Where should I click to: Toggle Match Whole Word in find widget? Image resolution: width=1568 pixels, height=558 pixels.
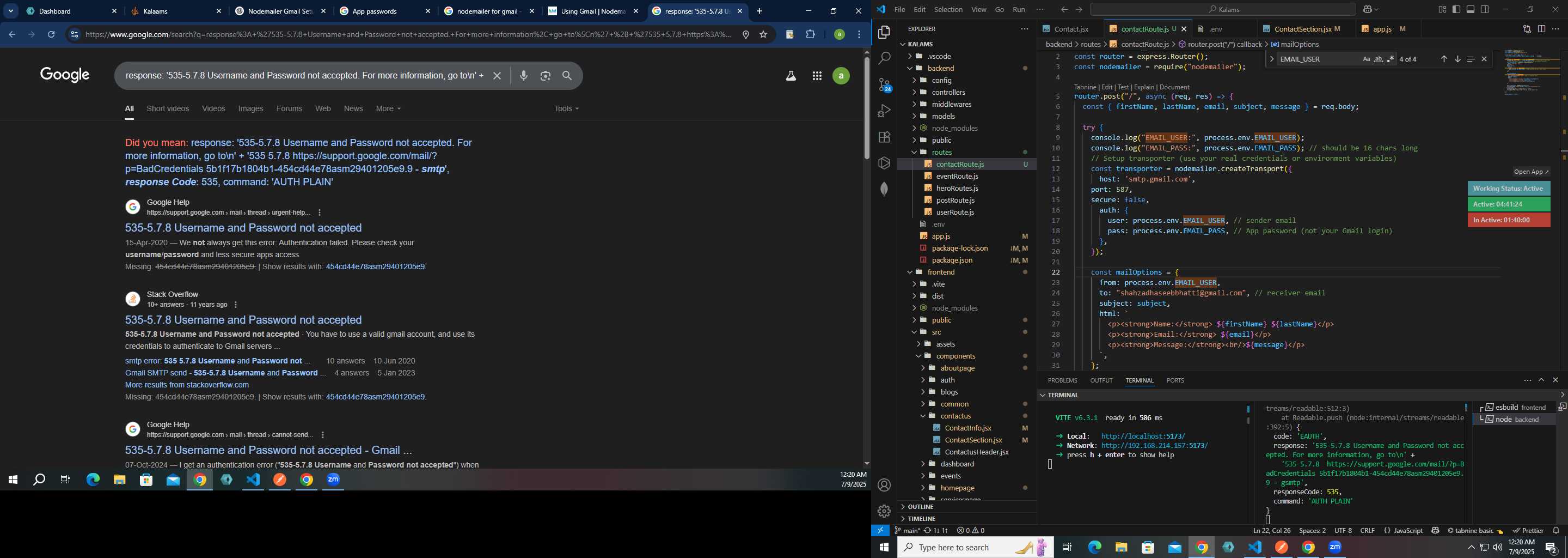click(x=1379, y=59)
